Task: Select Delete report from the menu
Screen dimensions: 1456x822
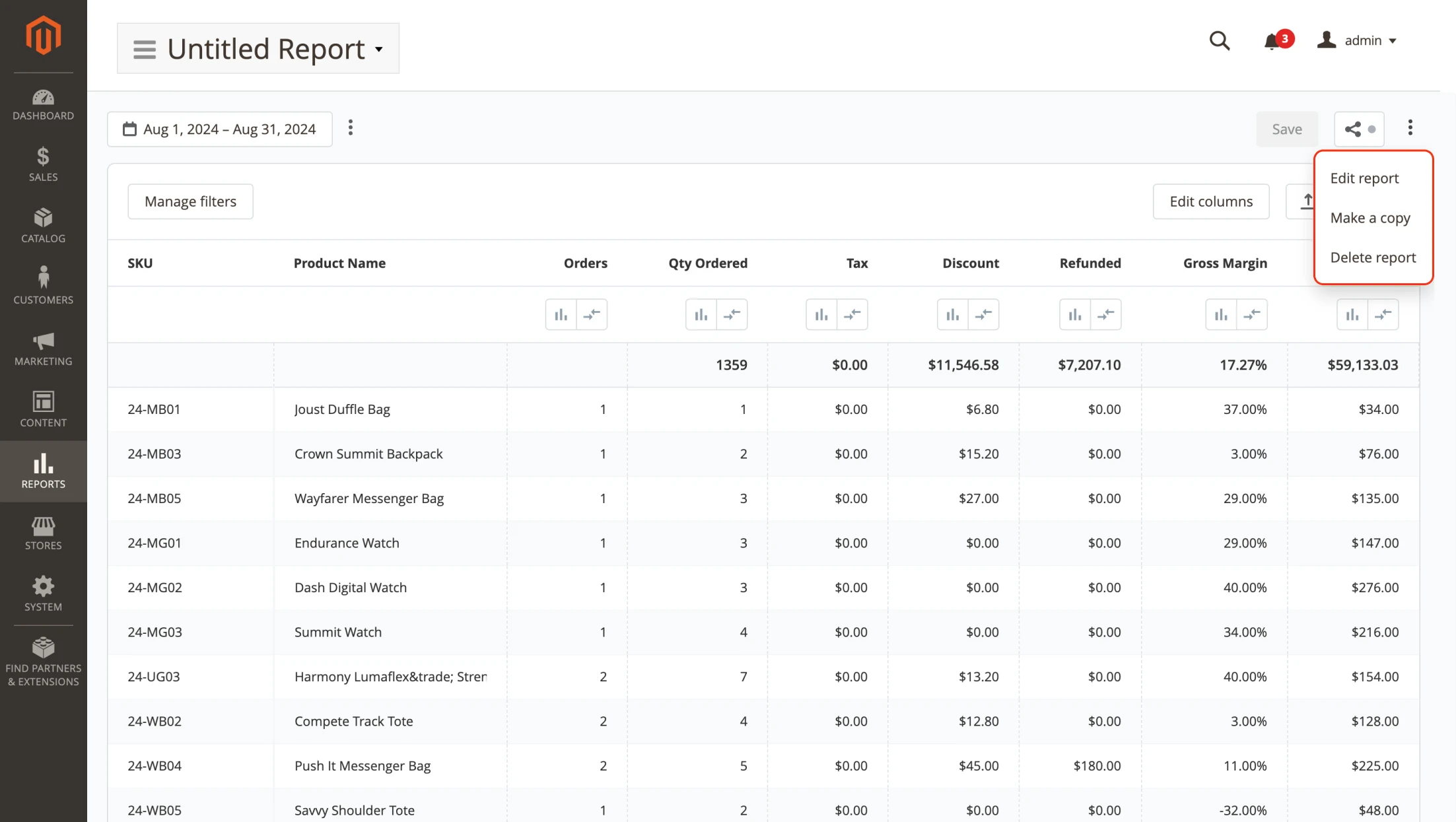Action: tap(1373, 257)
